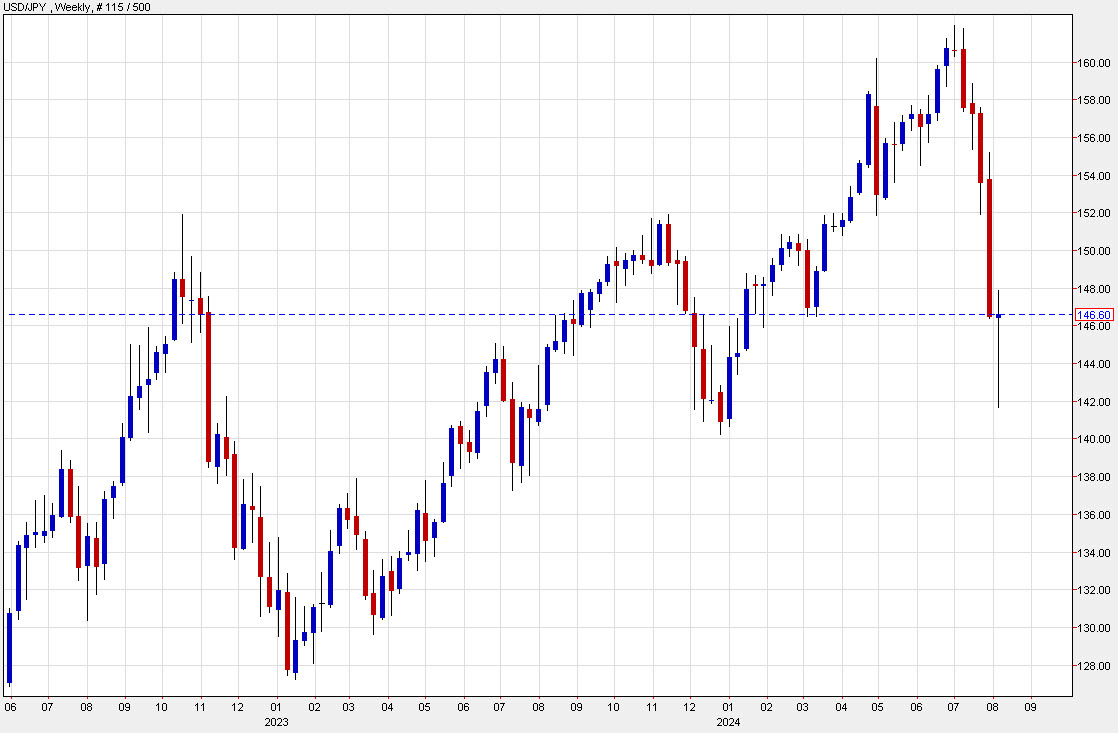Click the 06 month label at far left

click(11, 707)
